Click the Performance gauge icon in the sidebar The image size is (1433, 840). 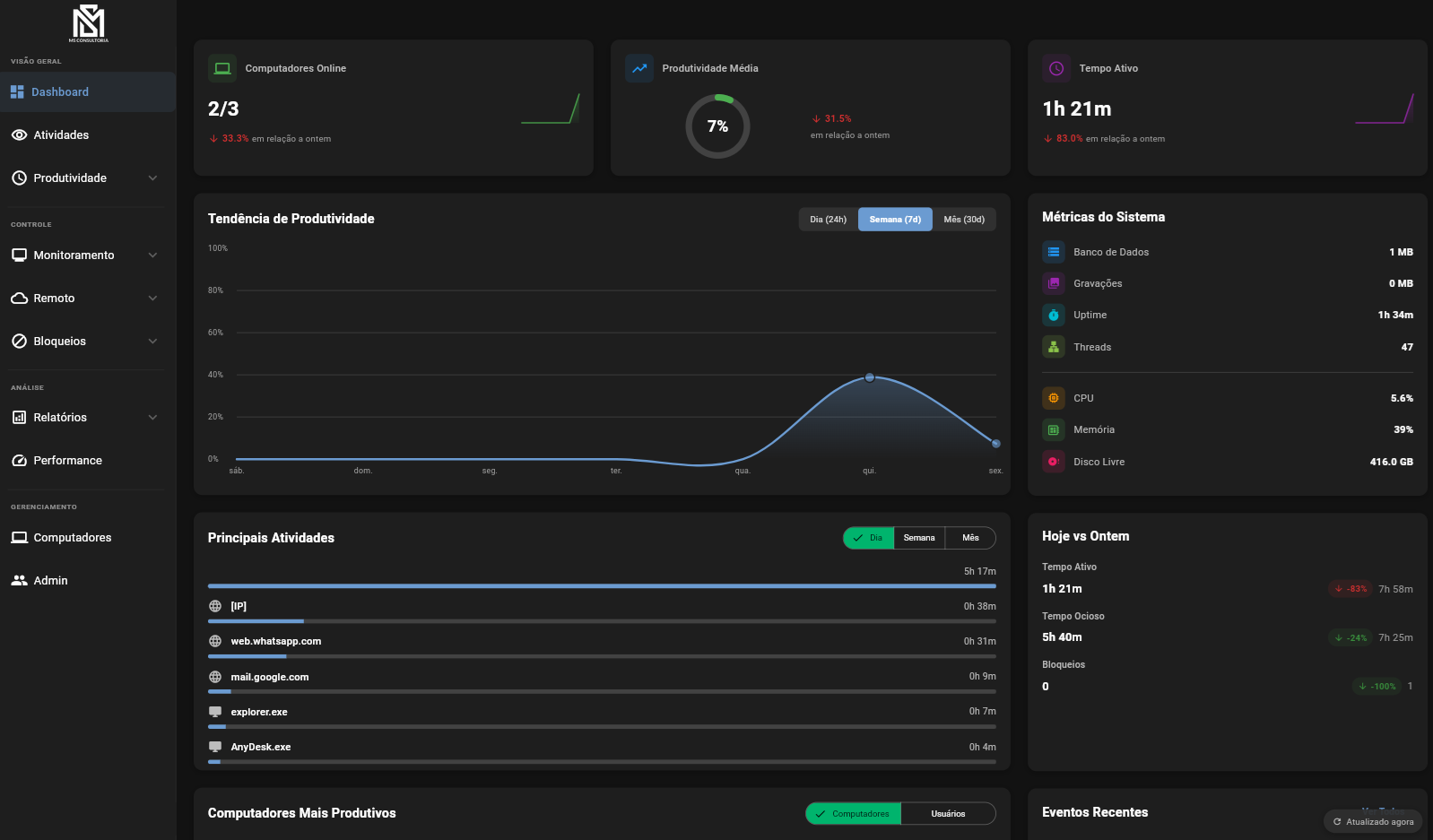pos(19,461)
